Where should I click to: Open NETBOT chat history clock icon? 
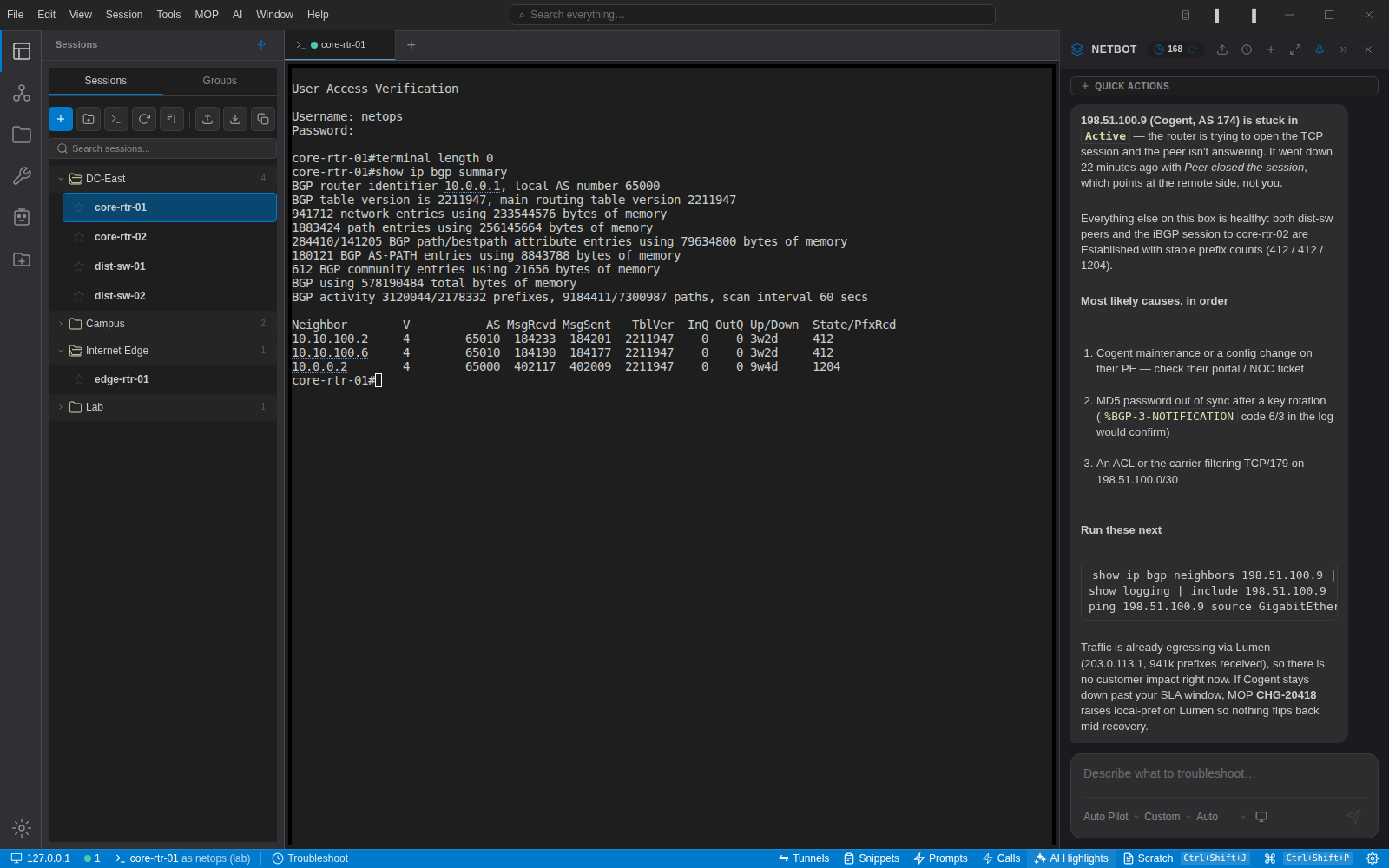tap(1247, 49)
